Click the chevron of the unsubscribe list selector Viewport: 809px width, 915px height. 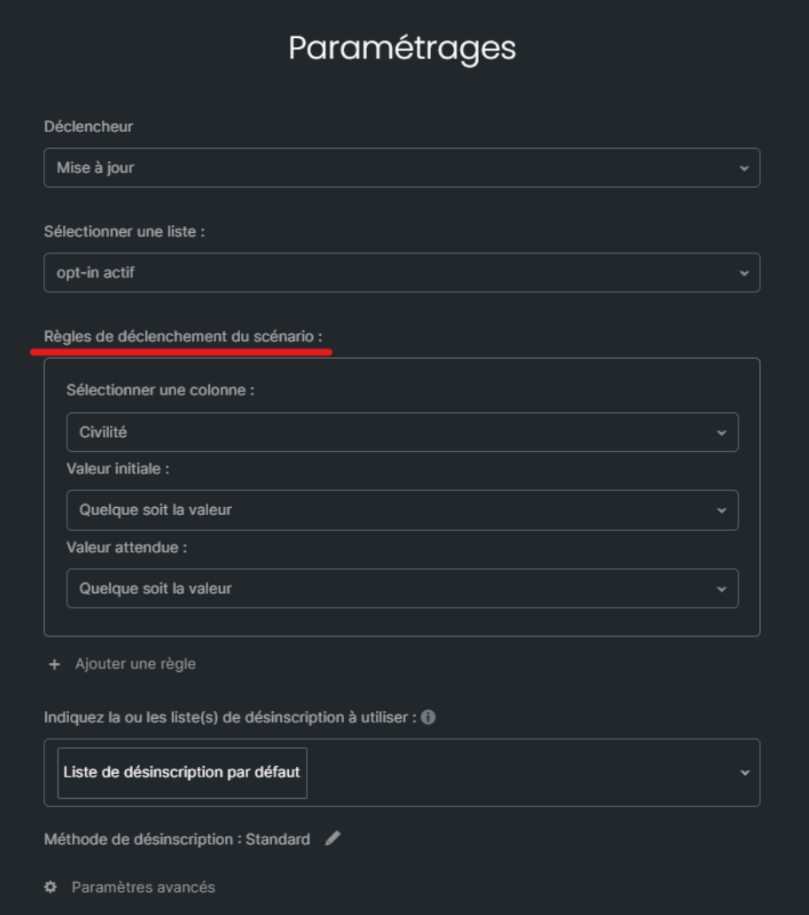743,773
